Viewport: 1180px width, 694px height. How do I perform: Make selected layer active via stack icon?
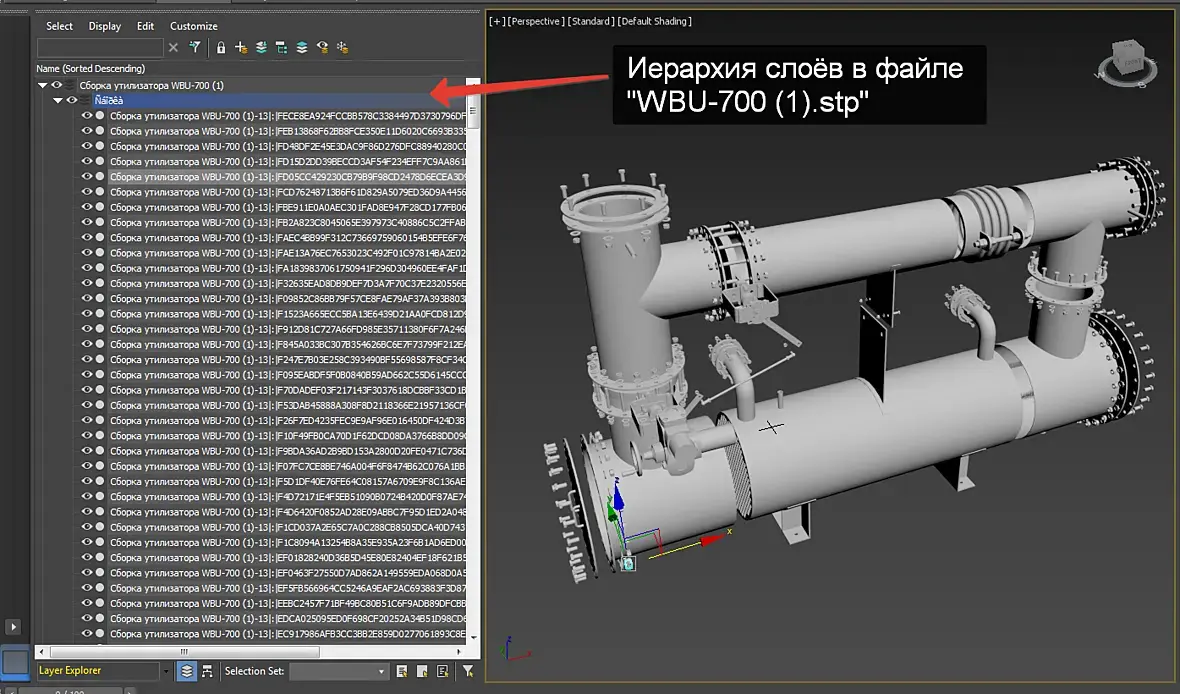[x=302, y=47]
